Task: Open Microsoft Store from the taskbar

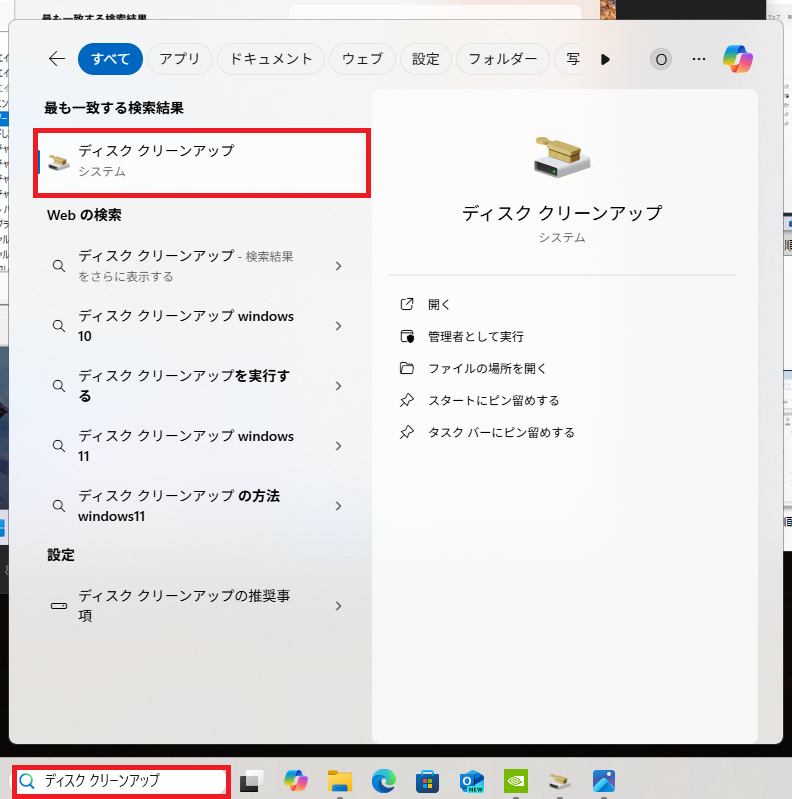Action: (428, 781)
